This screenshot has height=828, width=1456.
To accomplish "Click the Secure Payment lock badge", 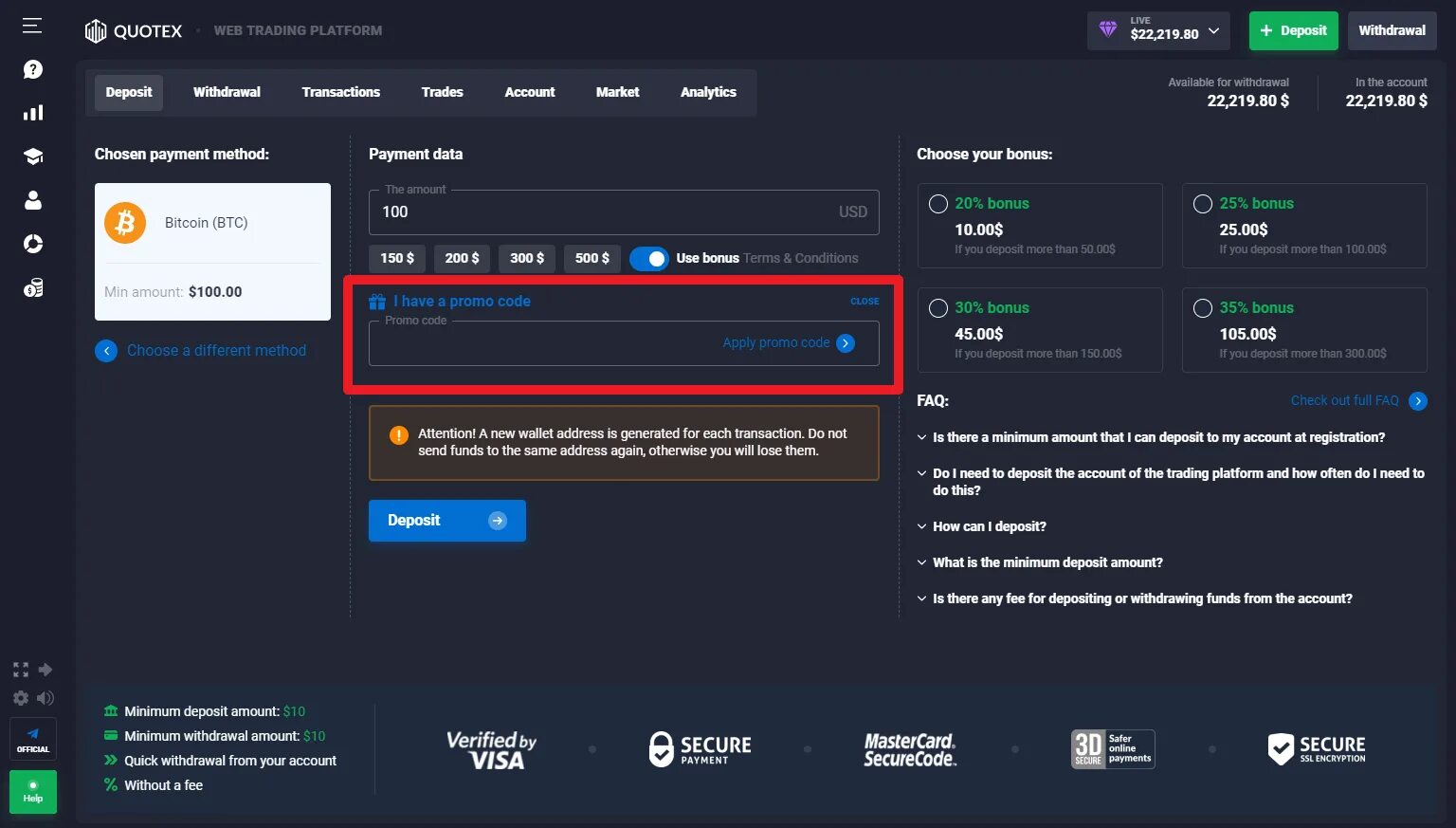I will 700,749.
